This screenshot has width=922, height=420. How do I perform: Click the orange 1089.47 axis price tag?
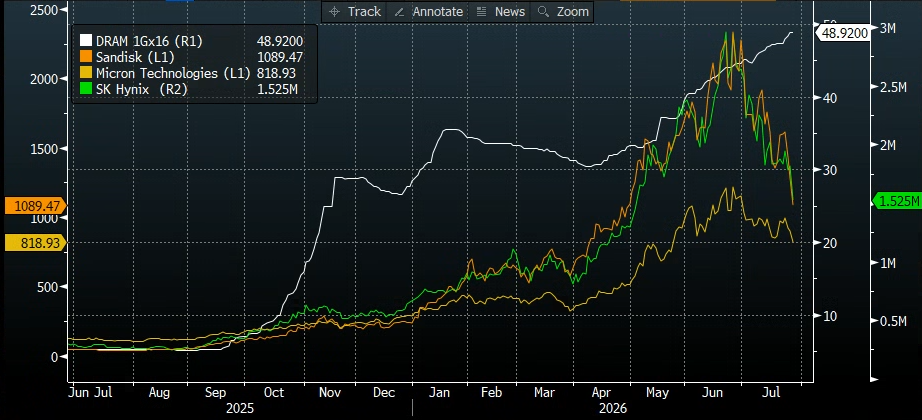coord(36,206)
